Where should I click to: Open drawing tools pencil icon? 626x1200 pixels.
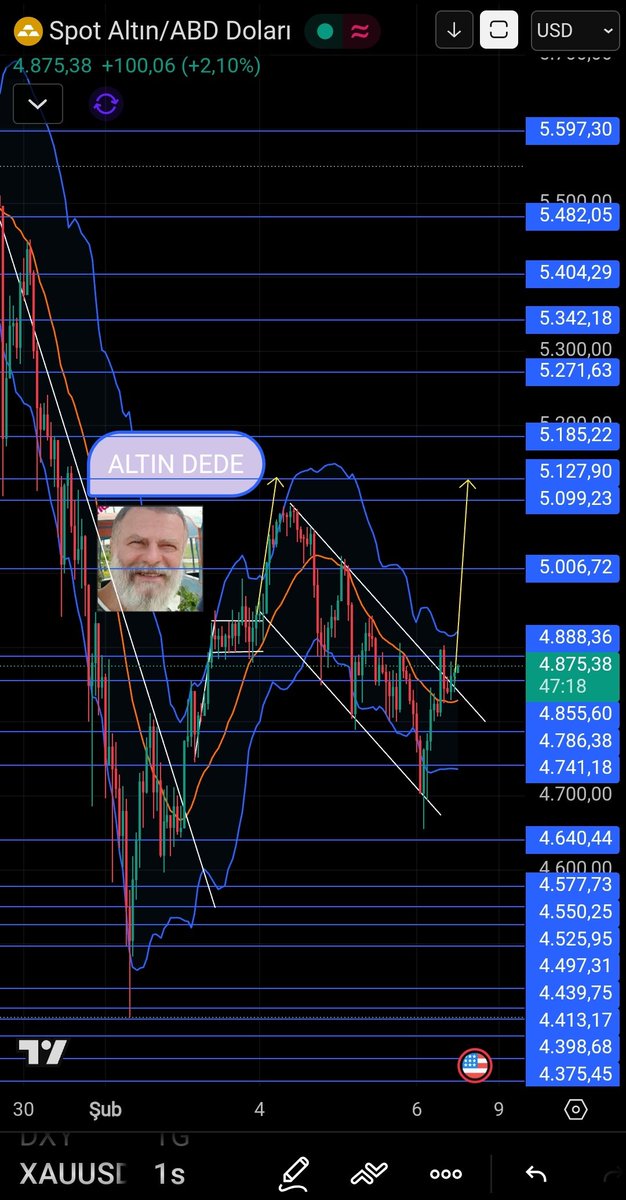click(x=294, y=1173)
